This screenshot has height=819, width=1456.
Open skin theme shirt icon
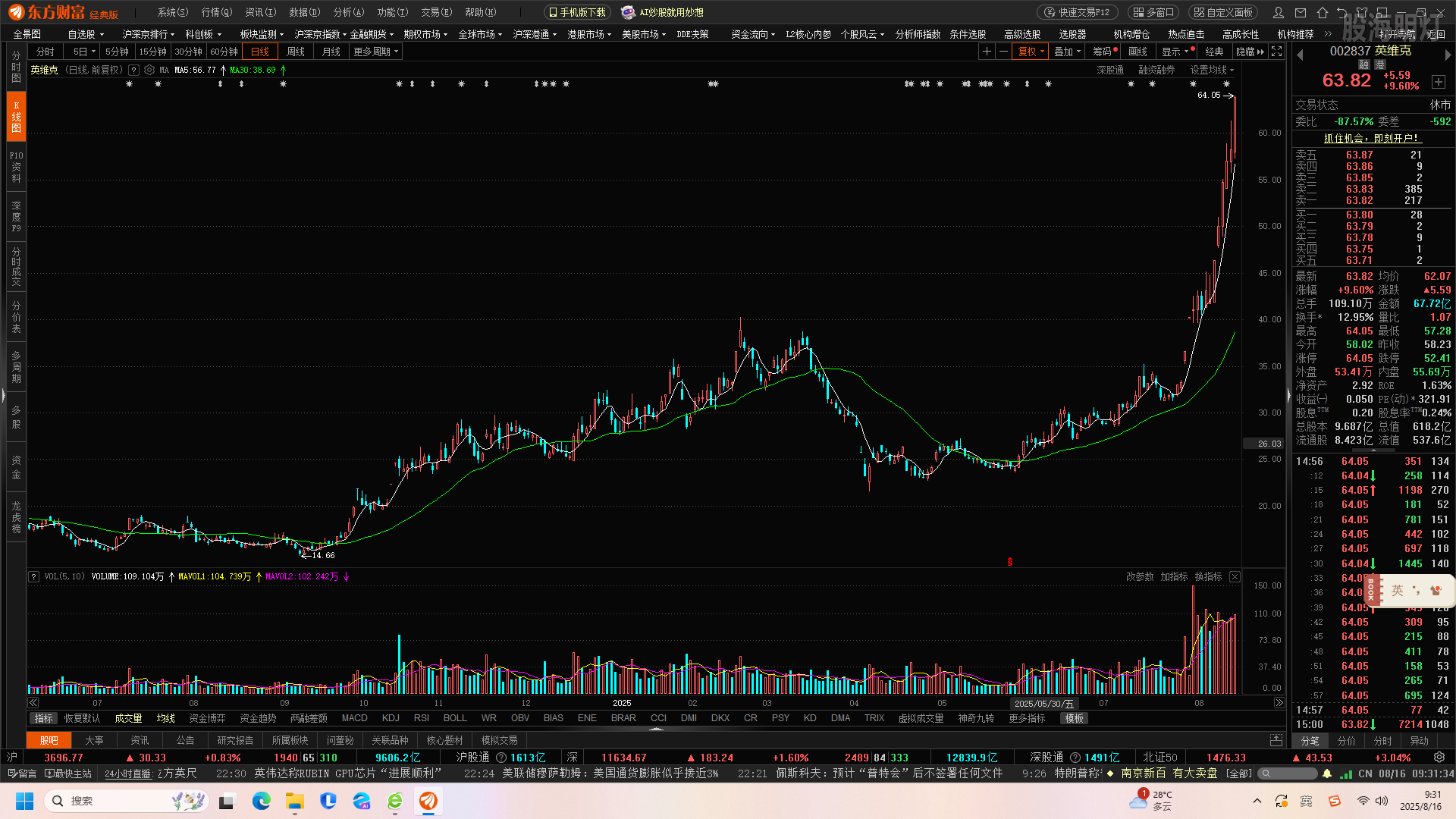[1362, 12]
